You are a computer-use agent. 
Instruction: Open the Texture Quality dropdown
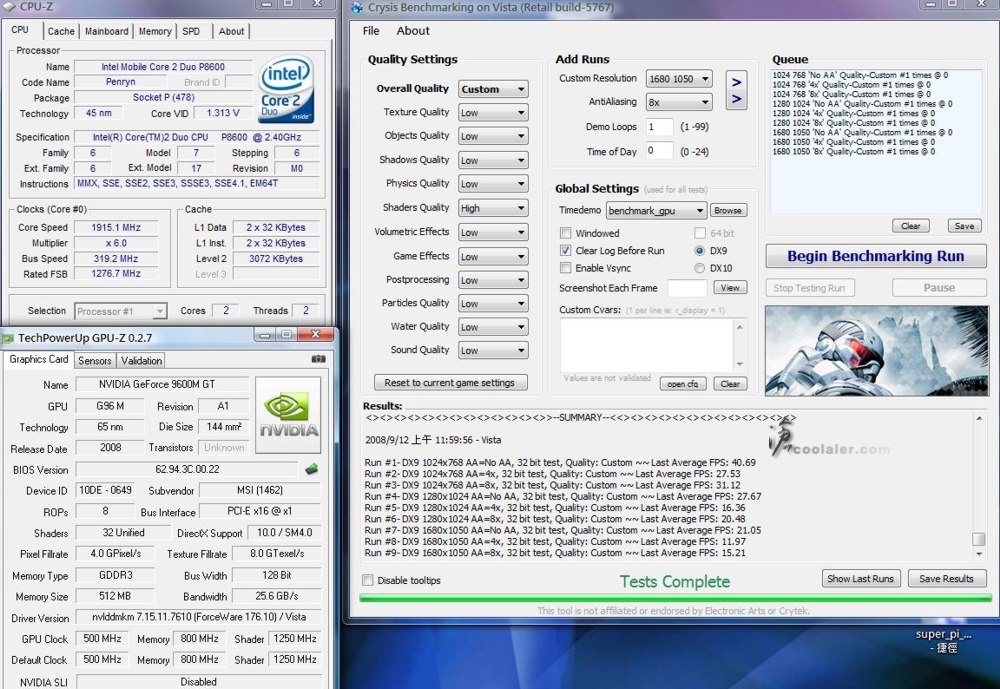click(x=493, y=113)
